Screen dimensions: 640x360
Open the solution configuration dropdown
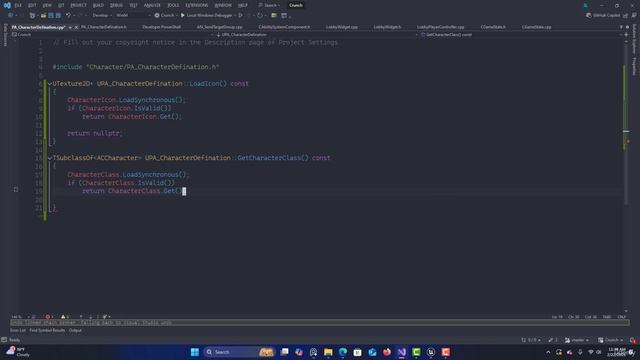(102, 16)
